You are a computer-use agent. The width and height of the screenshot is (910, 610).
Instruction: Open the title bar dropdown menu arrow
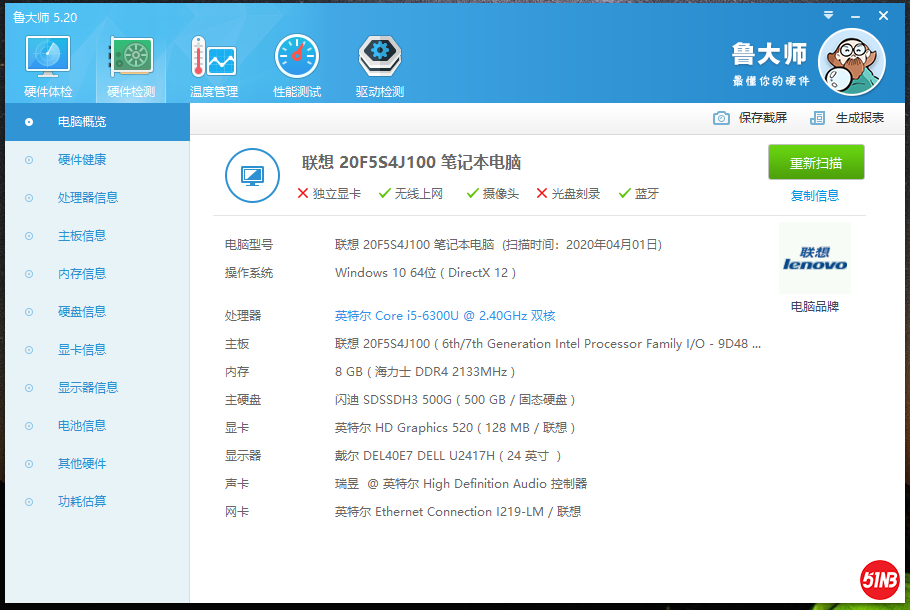coord(828,16)
